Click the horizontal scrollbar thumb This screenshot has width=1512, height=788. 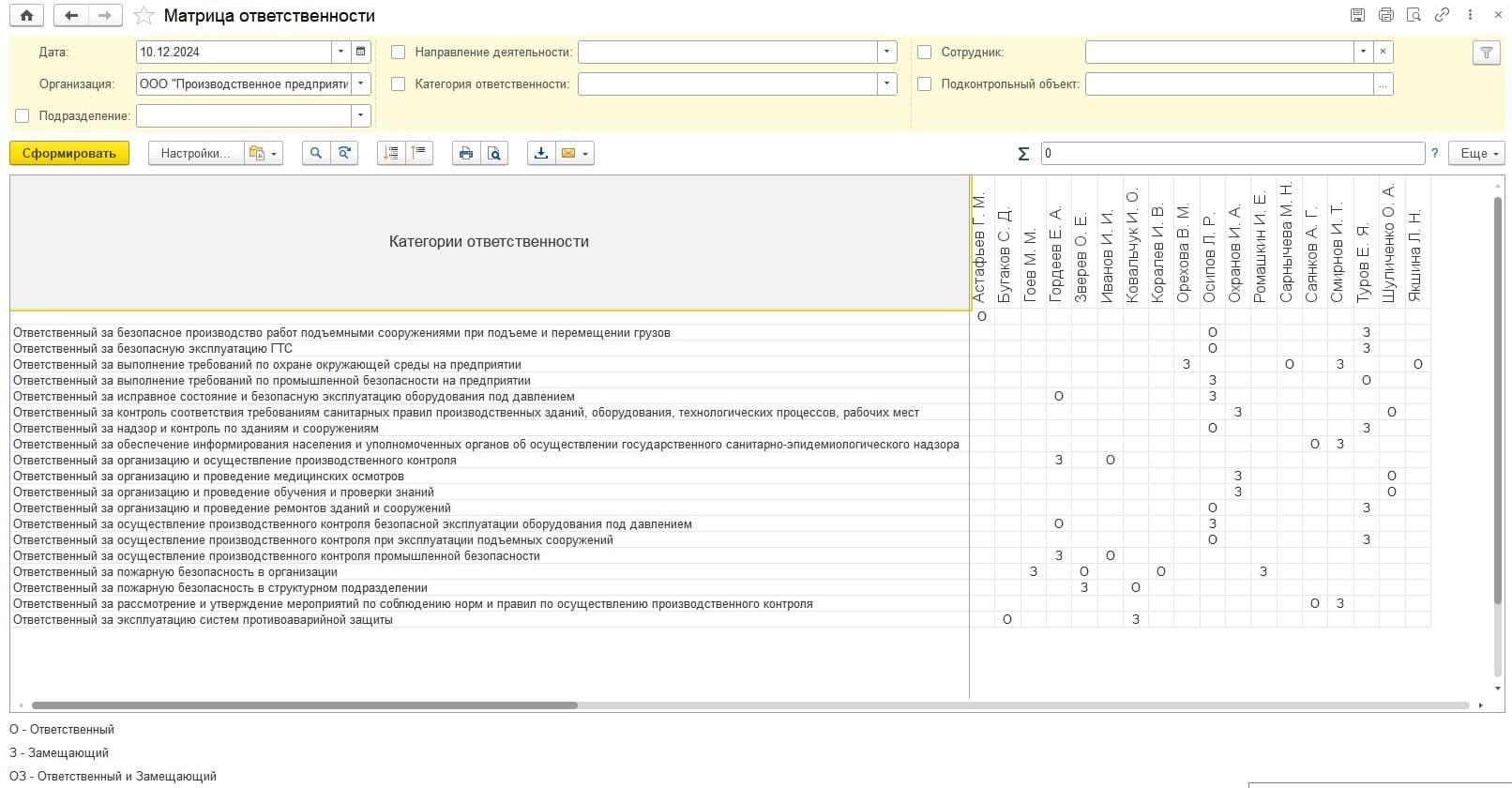click(x=305, y=705)
